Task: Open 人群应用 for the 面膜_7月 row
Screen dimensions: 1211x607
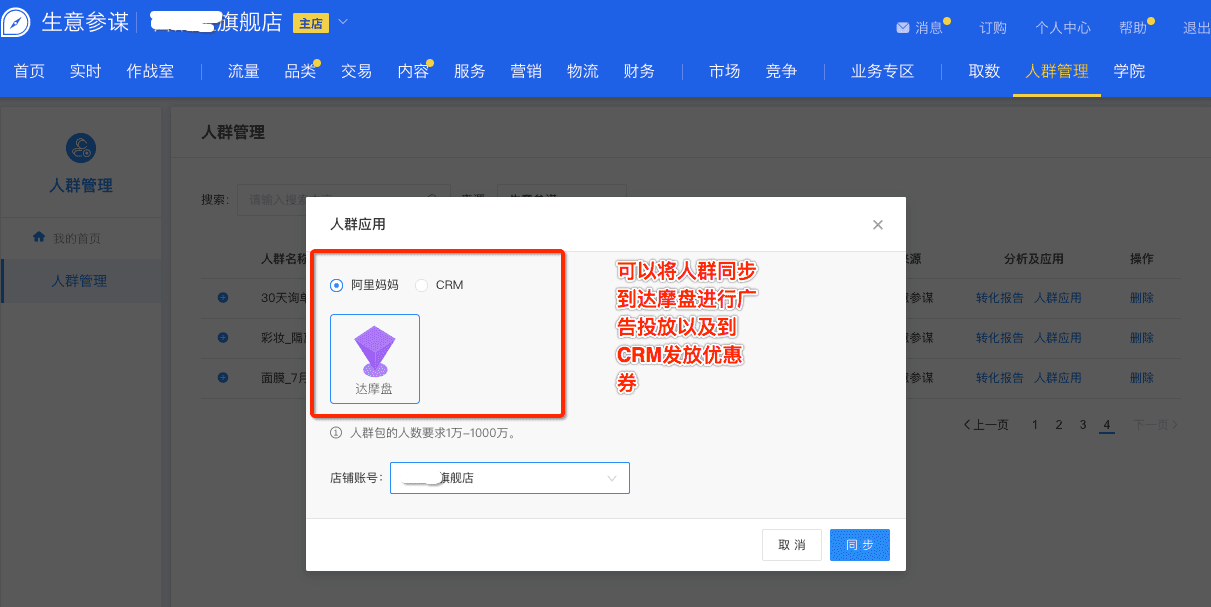Action: pos(1058,378)
